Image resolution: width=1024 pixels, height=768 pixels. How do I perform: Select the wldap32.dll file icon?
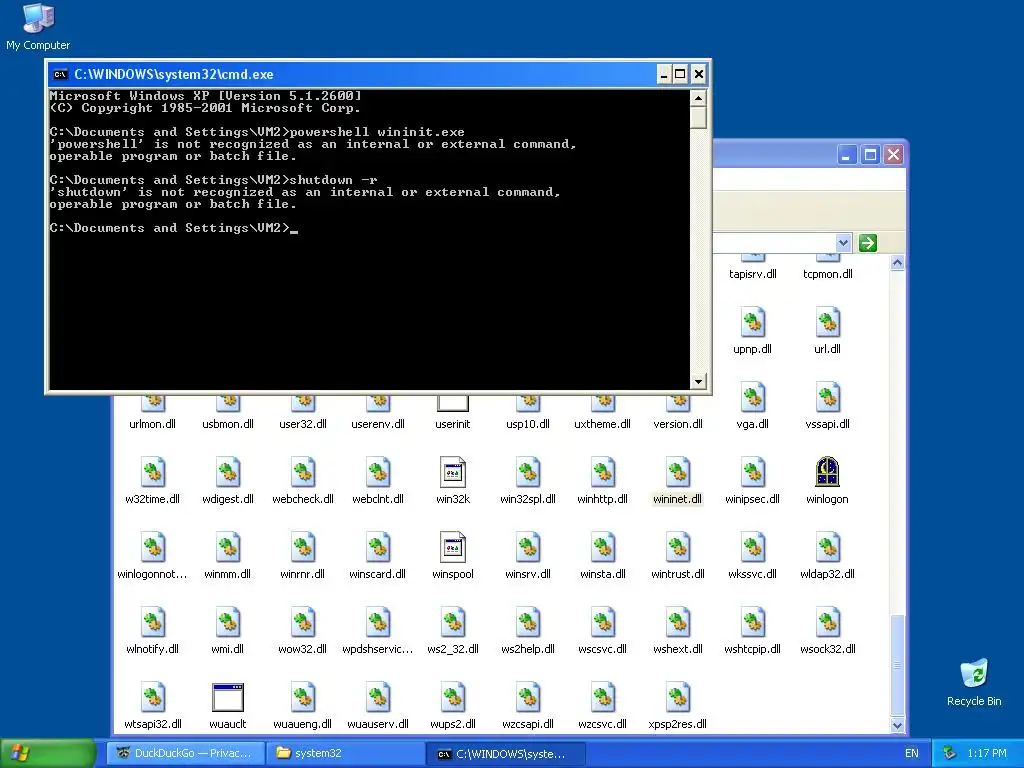pos(827,547)
